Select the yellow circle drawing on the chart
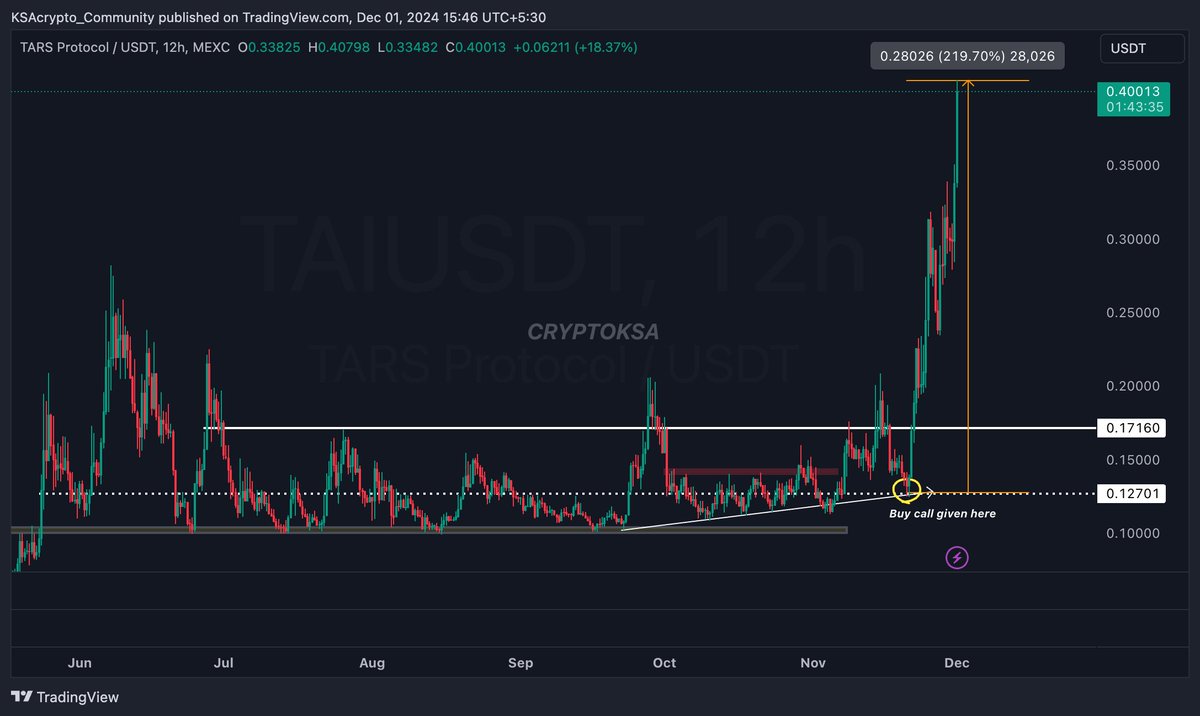Viewport: 1200px width, 716px height. [908, 489]
